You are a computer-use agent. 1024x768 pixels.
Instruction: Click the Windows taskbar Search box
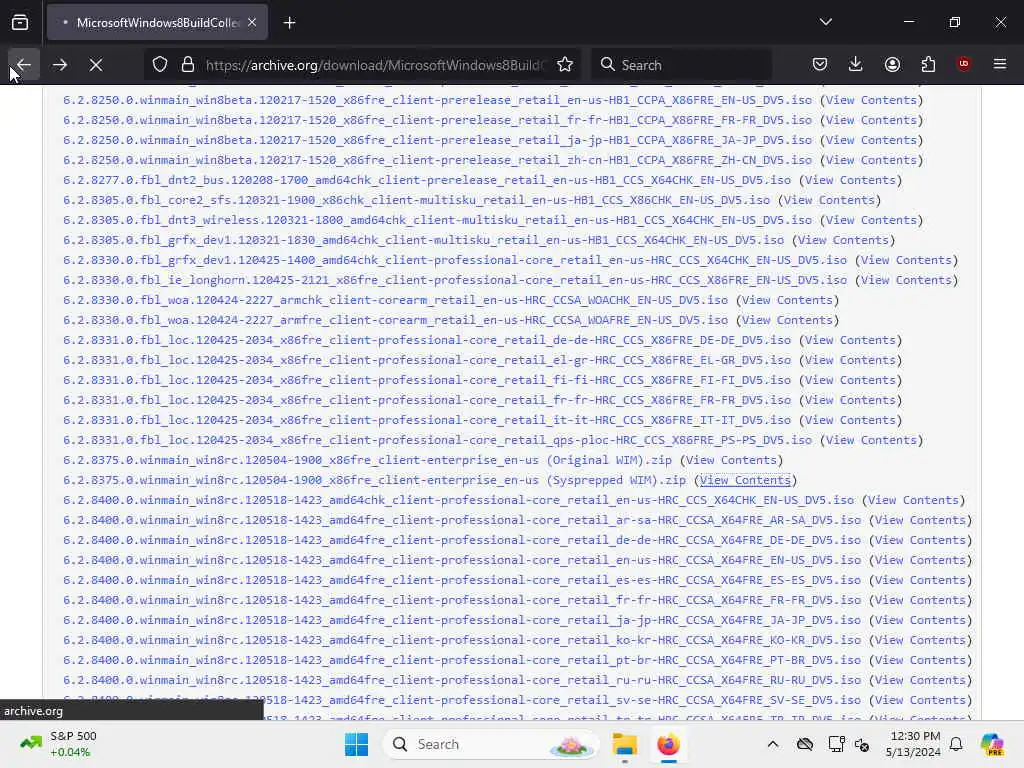(x=490, y=744)
